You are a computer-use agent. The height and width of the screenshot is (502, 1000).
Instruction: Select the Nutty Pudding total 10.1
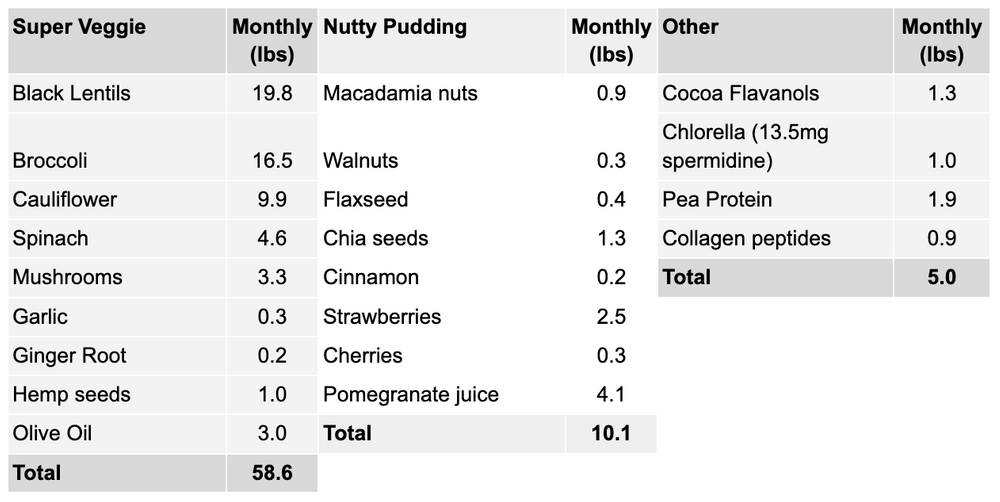[610, 433]
